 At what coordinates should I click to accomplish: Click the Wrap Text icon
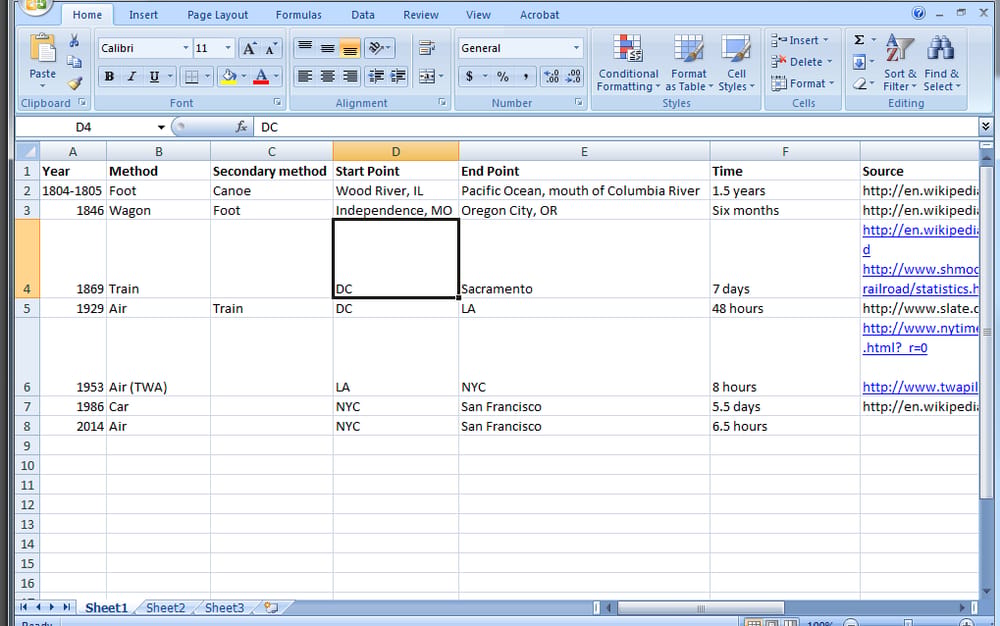point(427,48)
